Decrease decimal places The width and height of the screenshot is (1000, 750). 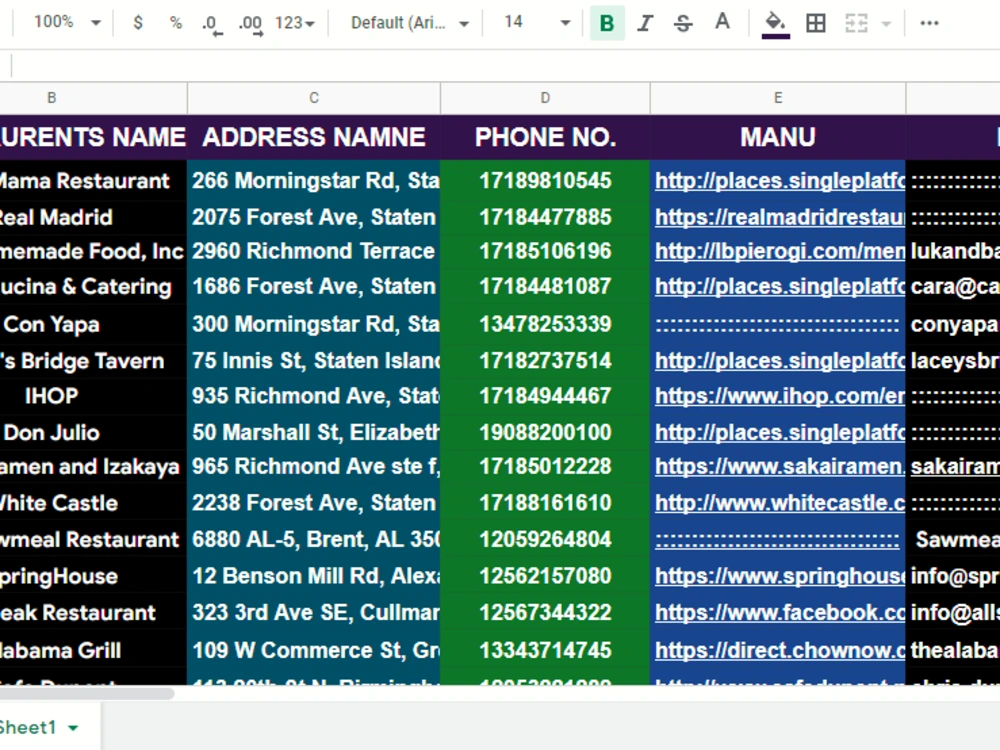[212, 24]
